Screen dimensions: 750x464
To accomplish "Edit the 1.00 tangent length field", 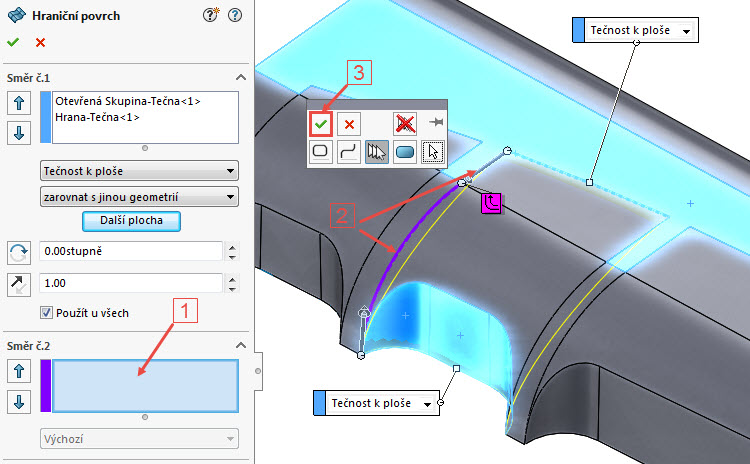I will 131,283.
